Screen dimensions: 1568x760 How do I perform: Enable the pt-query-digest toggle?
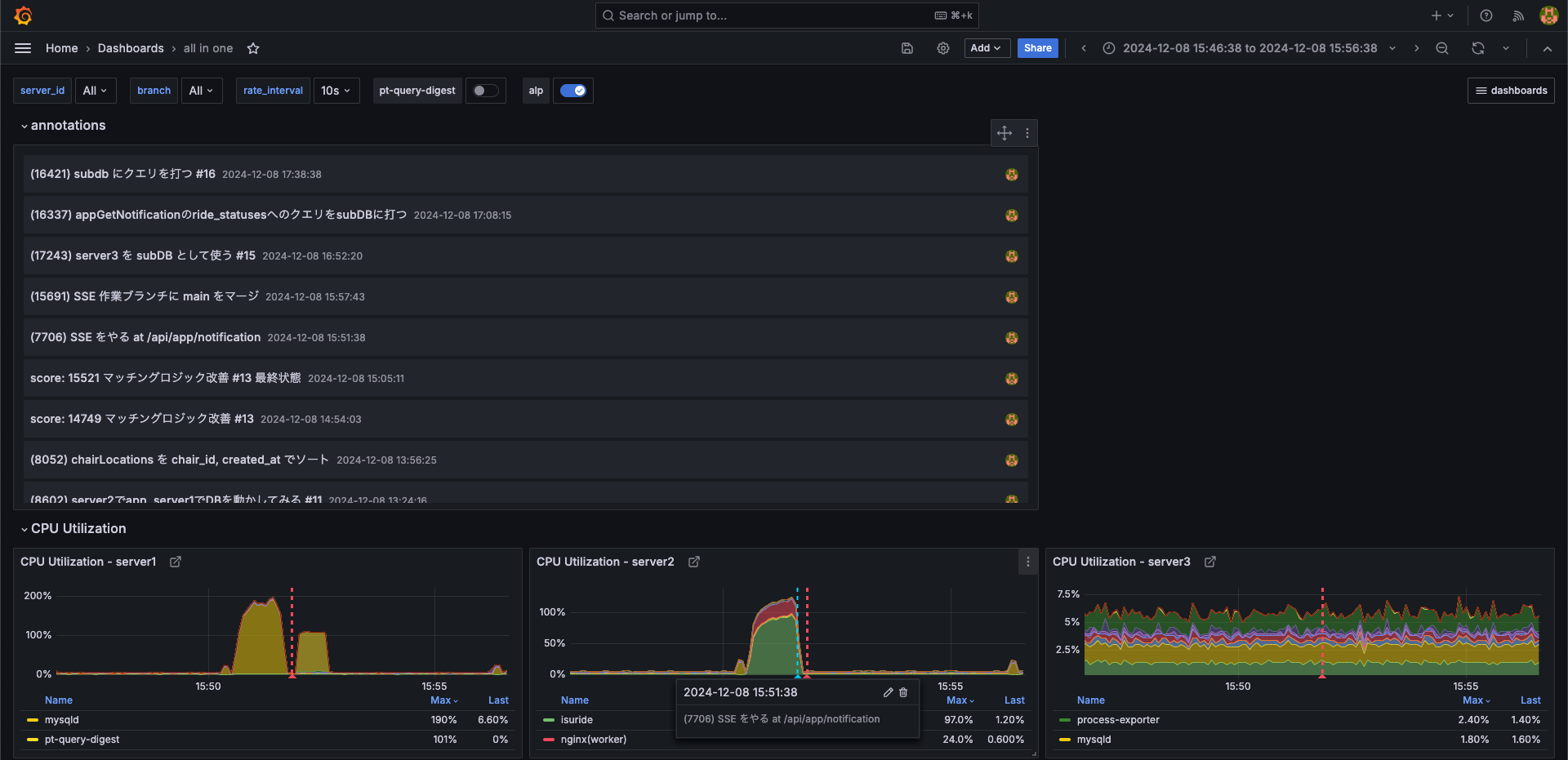(x=486, y=91)
